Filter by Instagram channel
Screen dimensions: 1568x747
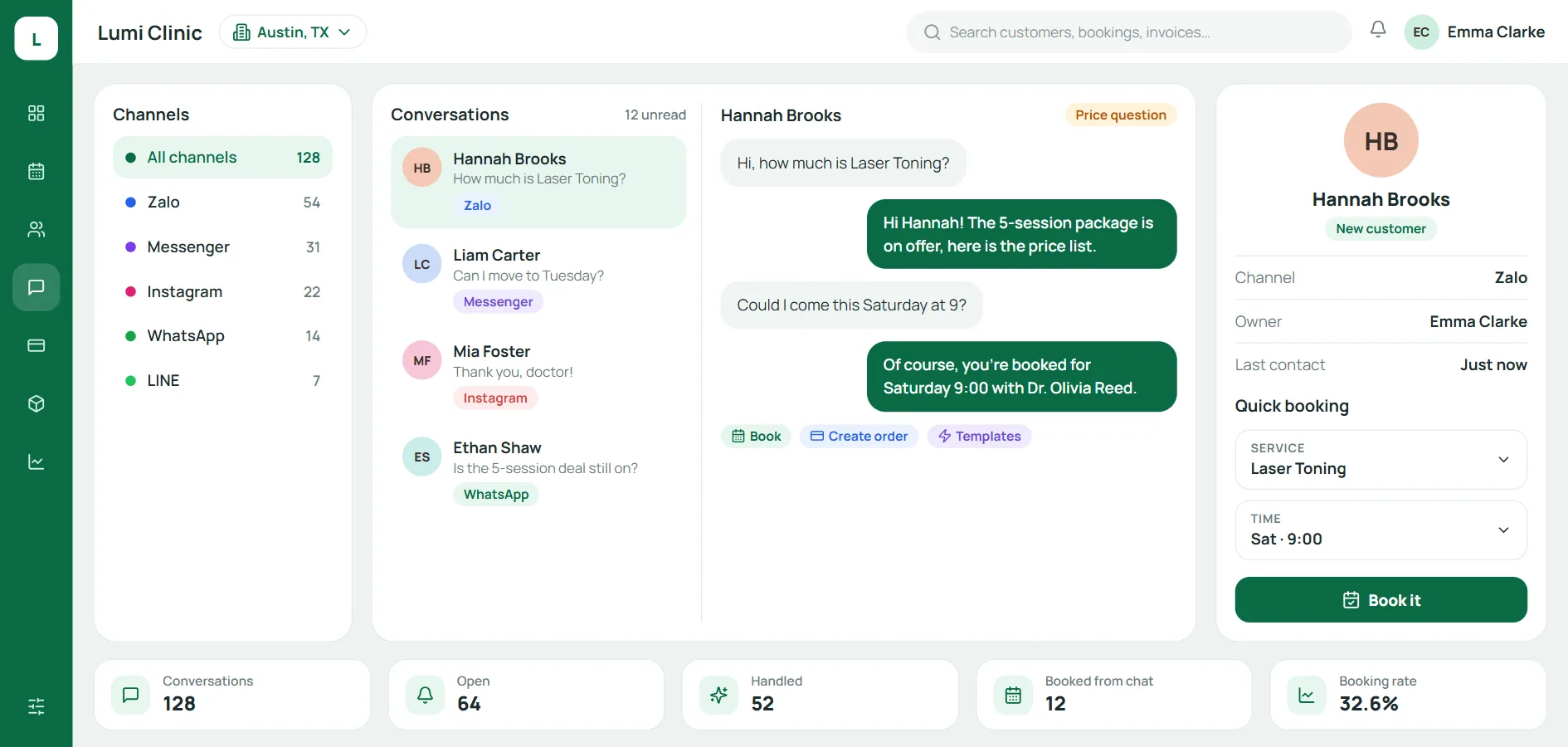(222, 291)
